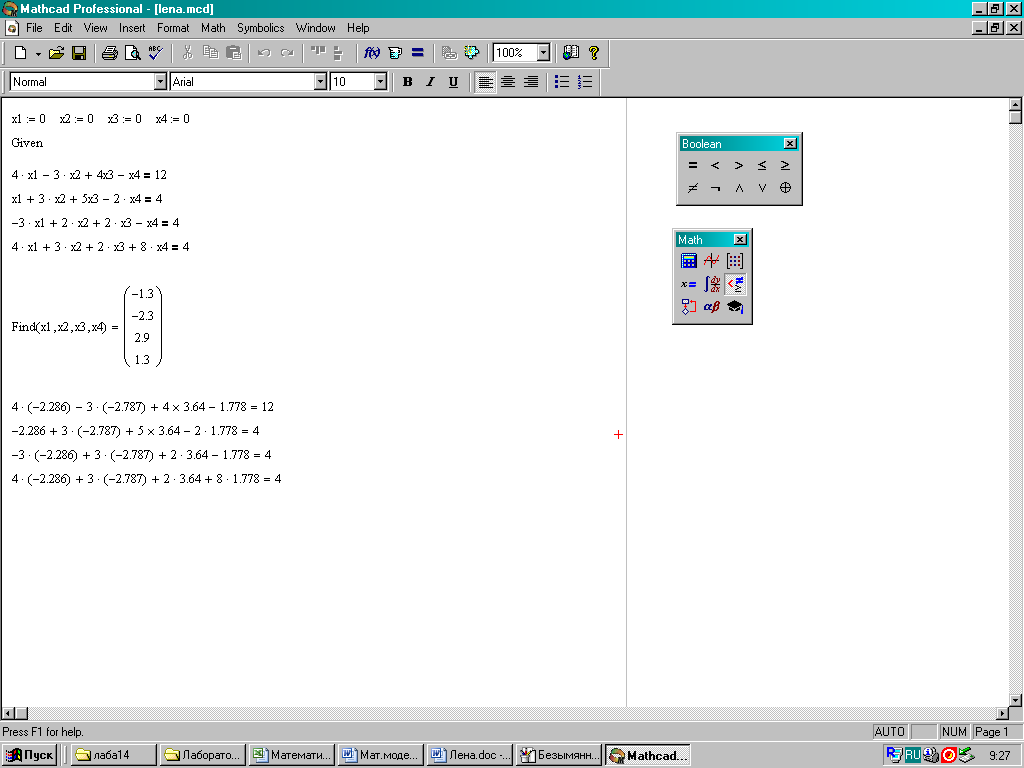Click the Insert Function f(x) icon
The width and height of the screenshot is (1024, 768).
pyautogui.click(x=372, y=53)
